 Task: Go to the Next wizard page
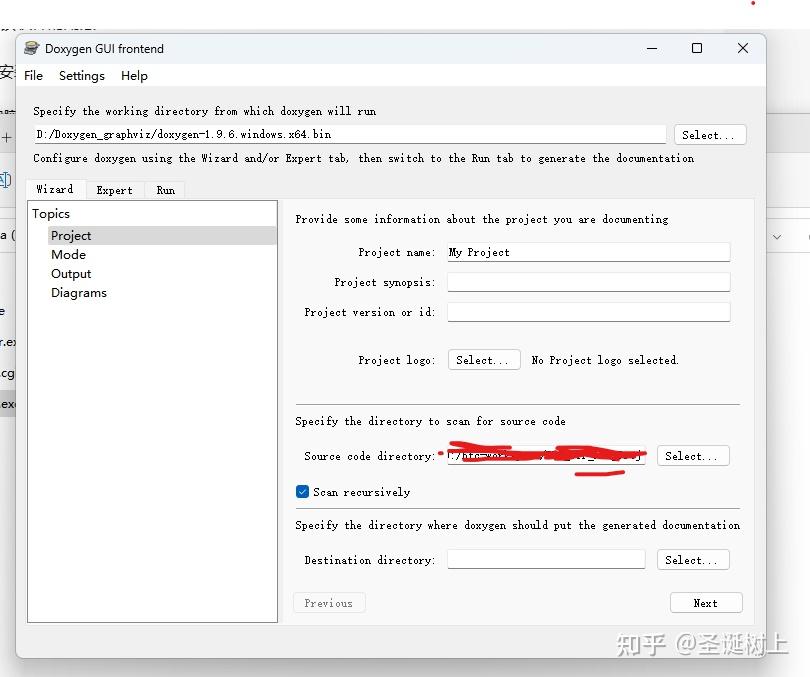(x=706, y=603)
